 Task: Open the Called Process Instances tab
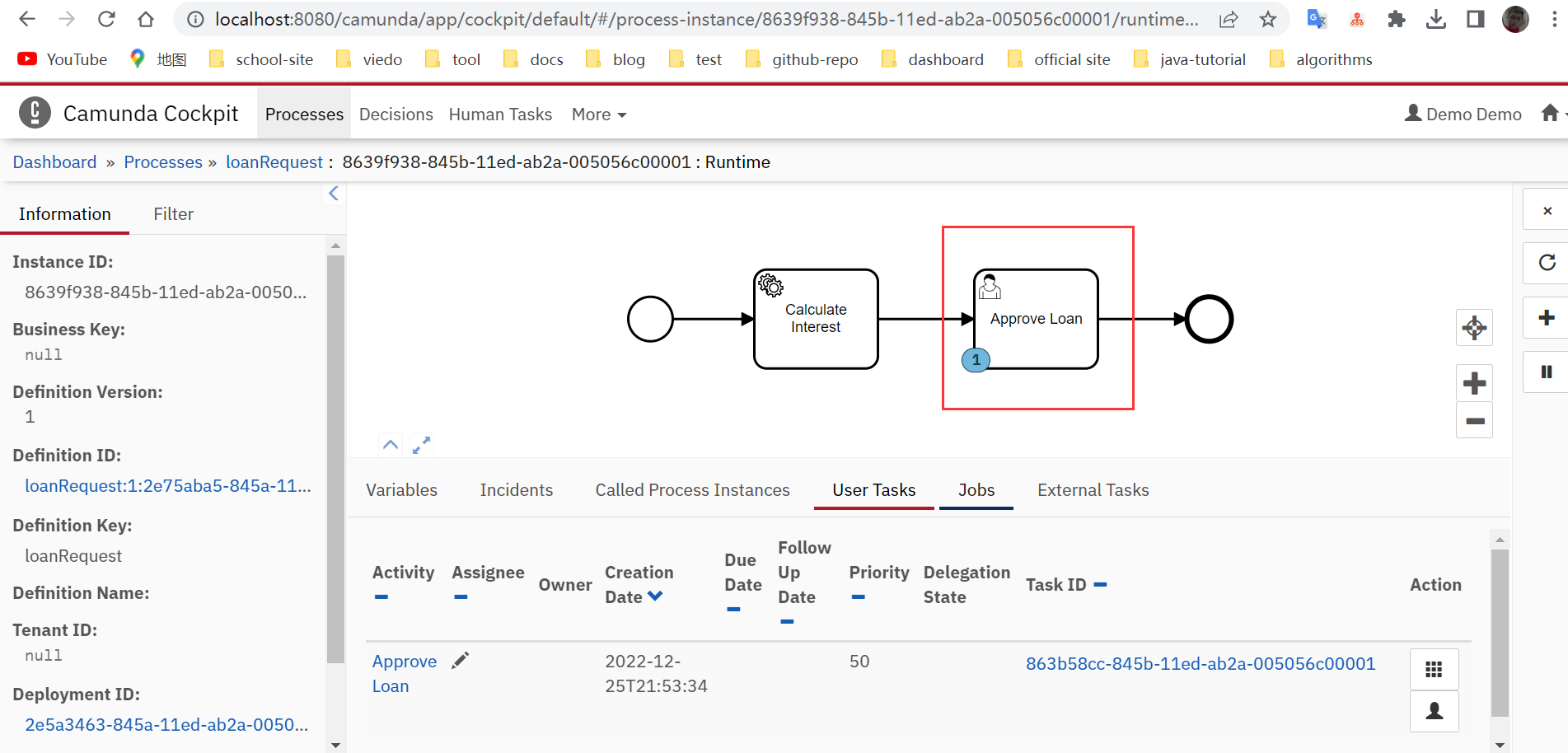[x=692, y=490]
